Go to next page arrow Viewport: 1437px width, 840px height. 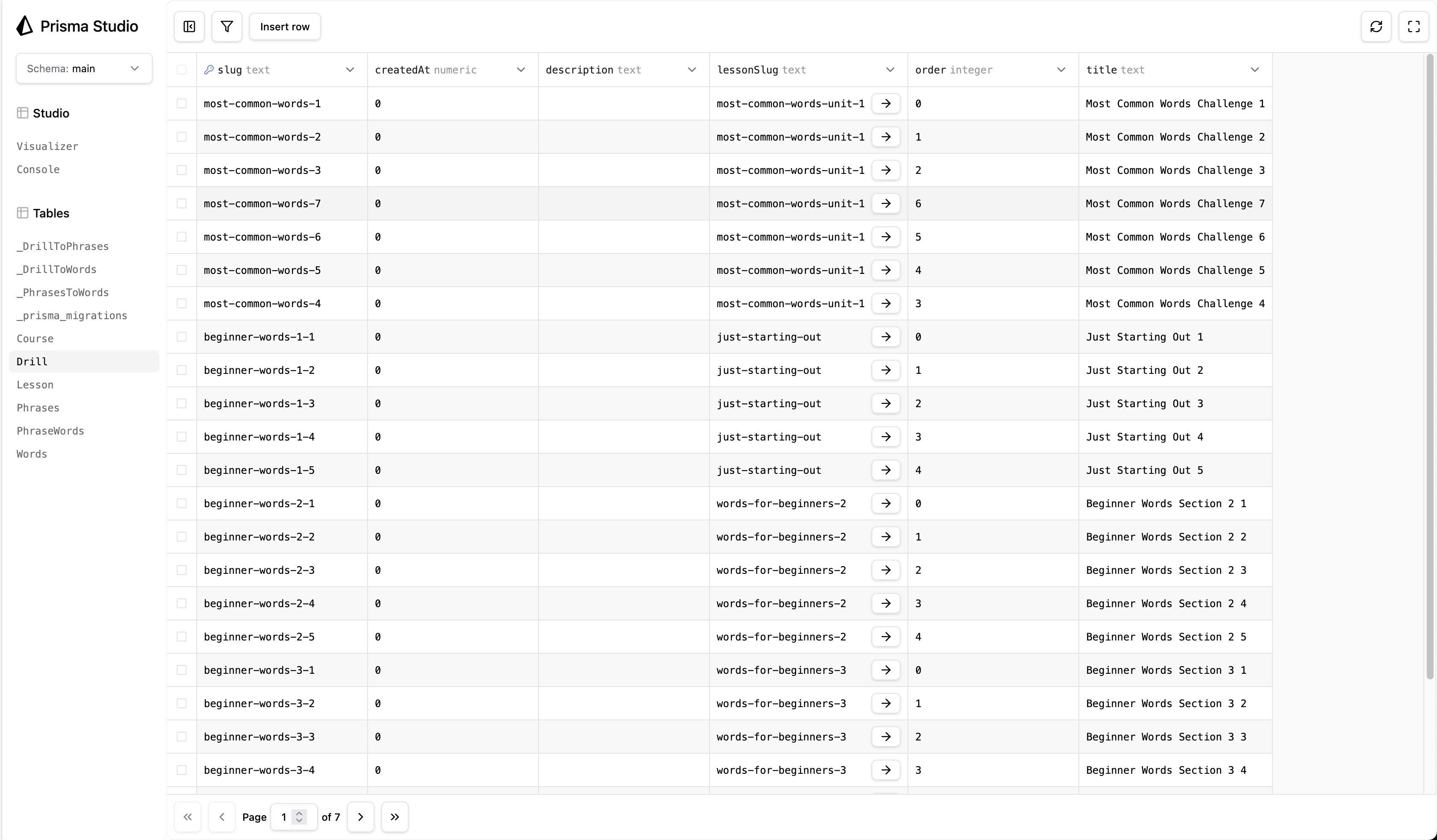[360, 817]
